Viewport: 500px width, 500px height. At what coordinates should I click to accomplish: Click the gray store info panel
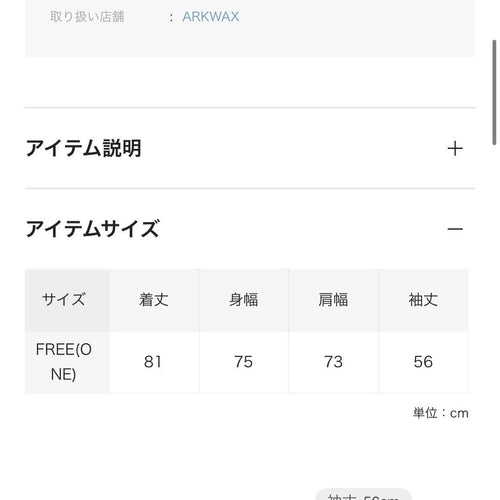(x=250, y=28)
